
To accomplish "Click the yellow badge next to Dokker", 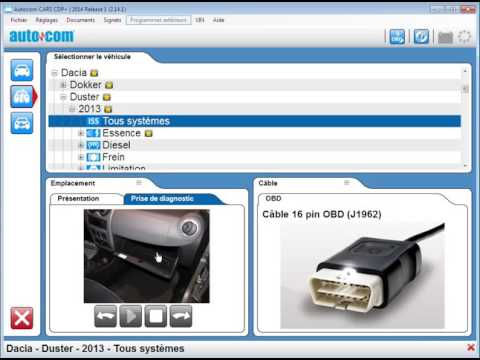I will click(109, 85).
